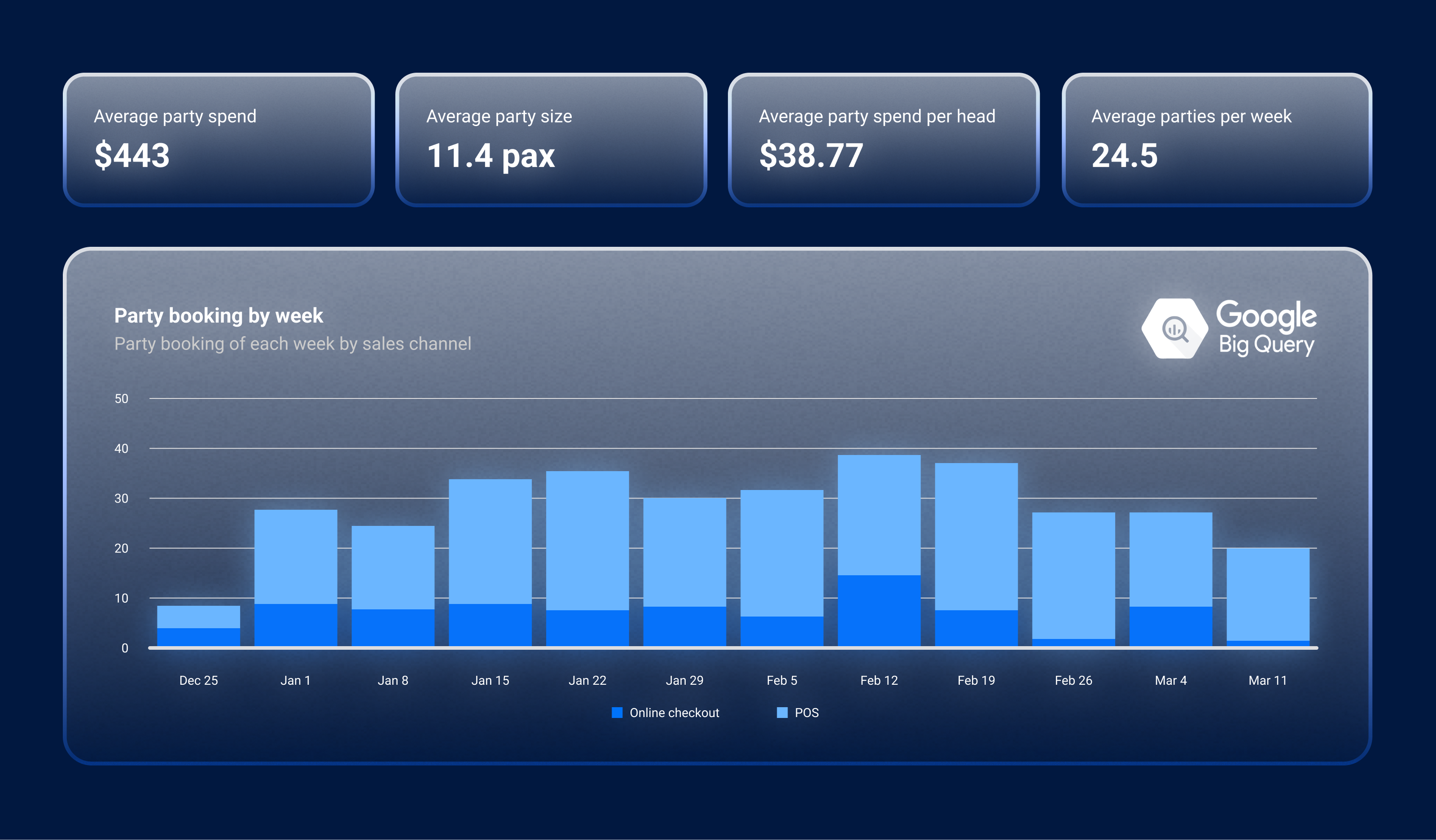Click the Dec 25 week bar

tap(198, 626)
